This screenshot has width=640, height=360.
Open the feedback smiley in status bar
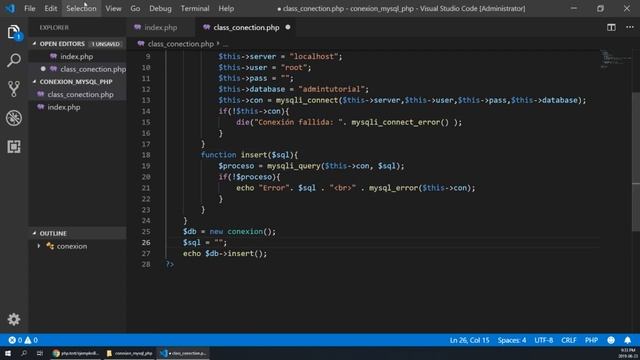611,340
